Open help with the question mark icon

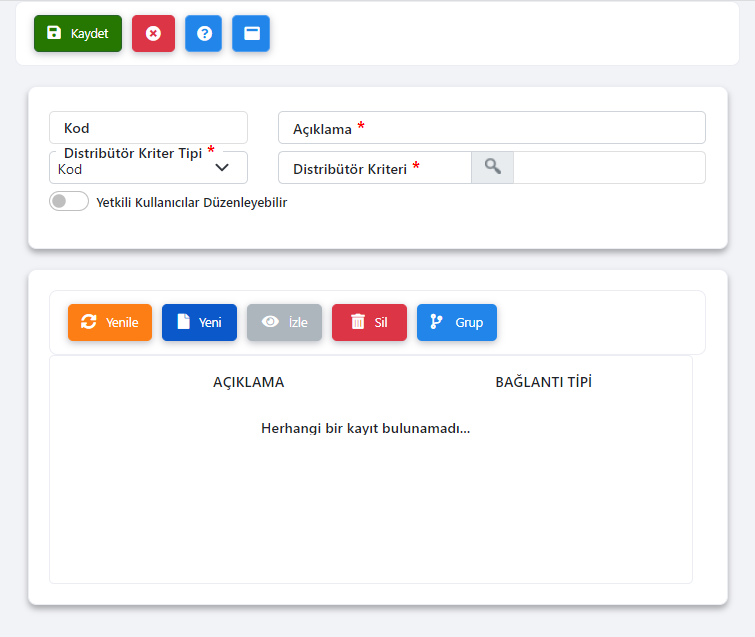point(203,33)
